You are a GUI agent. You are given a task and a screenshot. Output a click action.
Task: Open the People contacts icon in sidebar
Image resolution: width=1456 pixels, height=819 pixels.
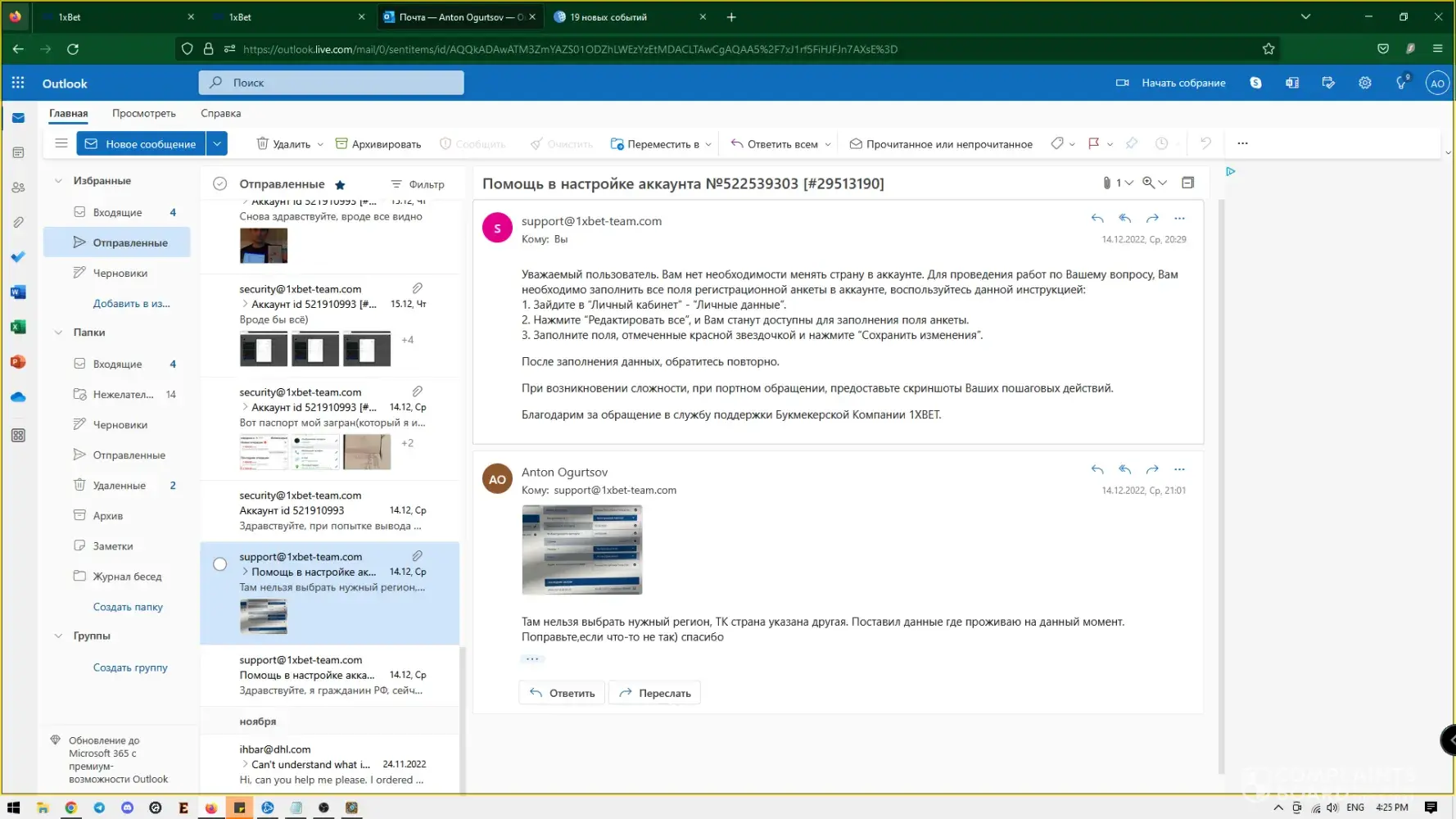18,188
